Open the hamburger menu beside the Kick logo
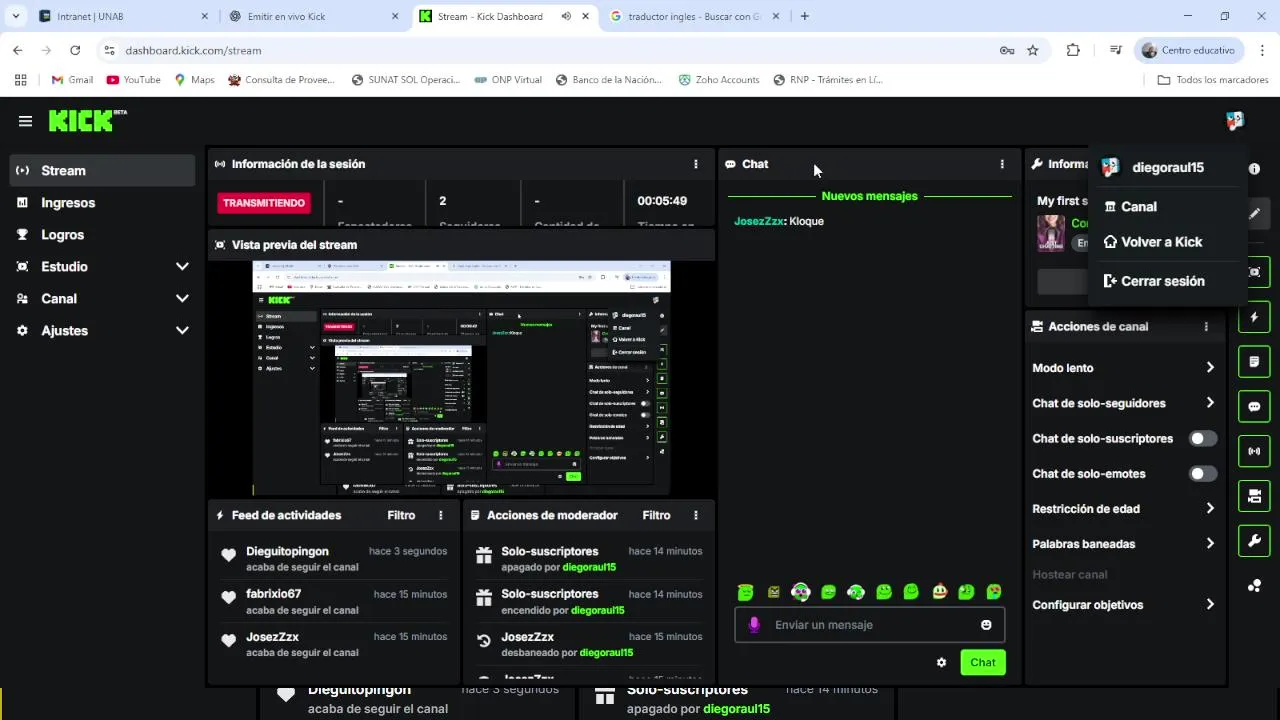Screen dimensions: 1280x720 pyautogui.click(x=25, y=121)
